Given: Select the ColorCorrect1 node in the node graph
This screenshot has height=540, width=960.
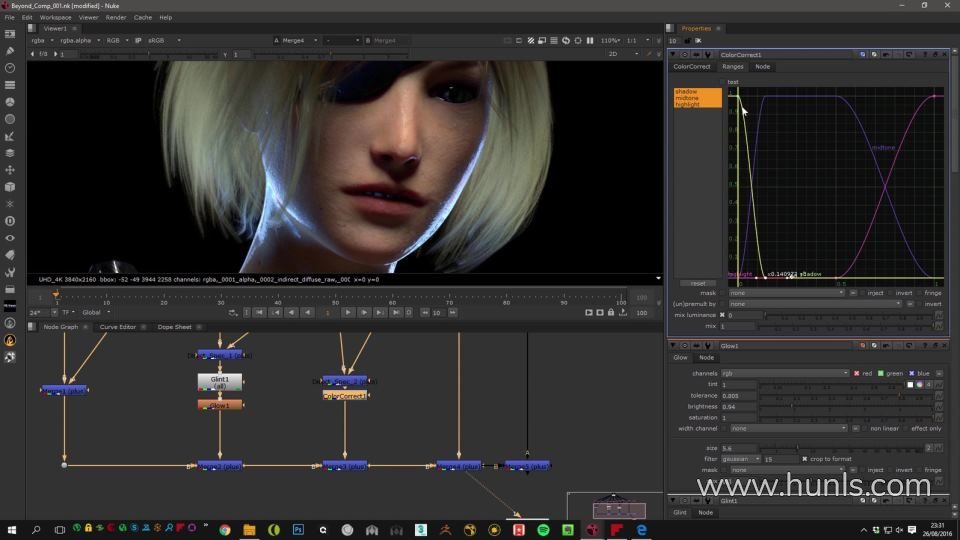Looking at the screenshot, I should pos(345,396).
